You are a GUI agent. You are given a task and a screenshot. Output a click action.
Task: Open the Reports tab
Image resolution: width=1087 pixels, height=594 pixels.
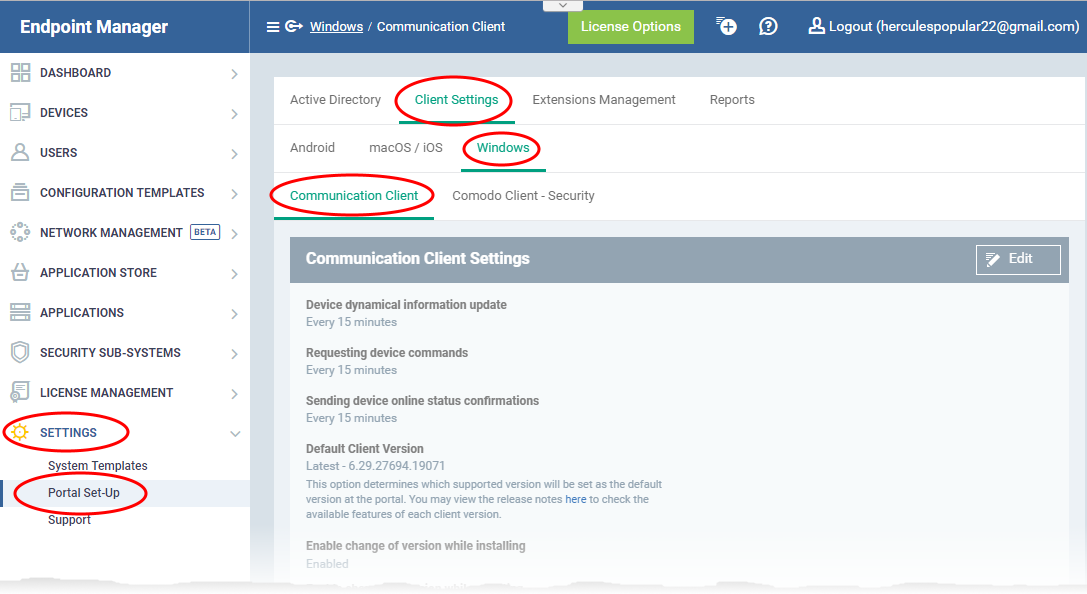(x=732, y=100)
